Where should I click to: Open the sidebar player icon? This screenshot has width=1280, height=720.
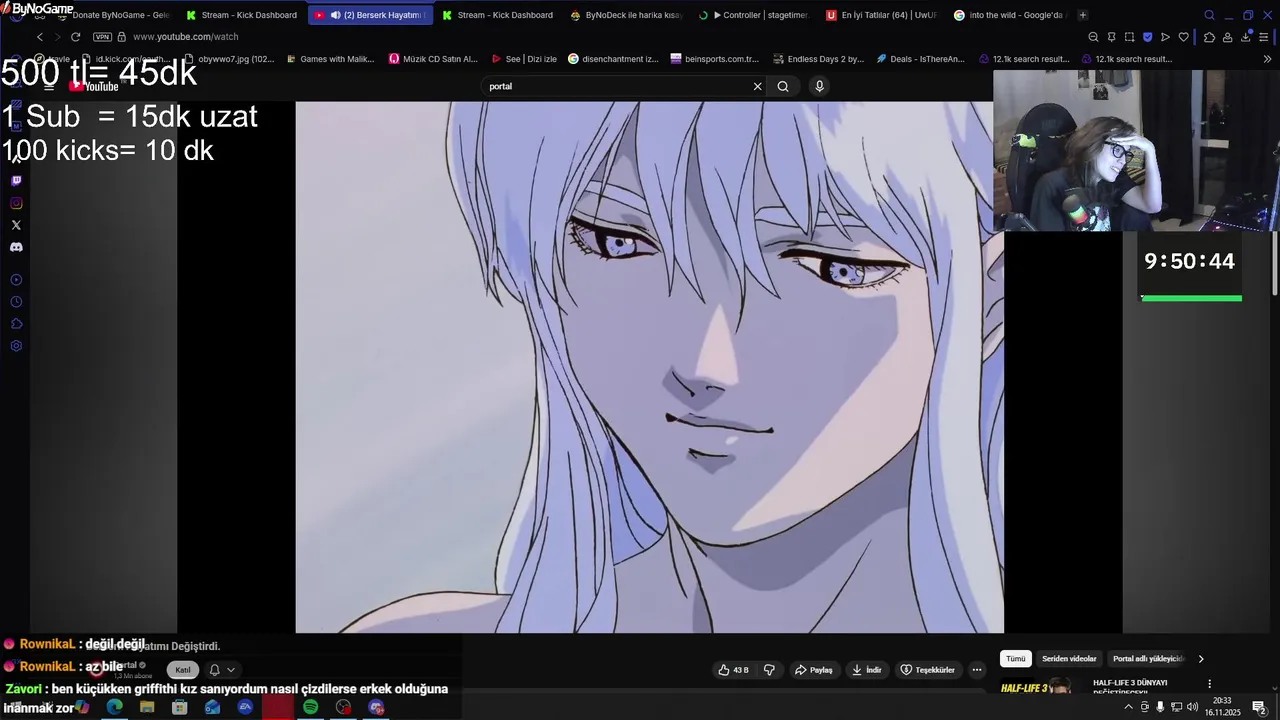[16, 280]
